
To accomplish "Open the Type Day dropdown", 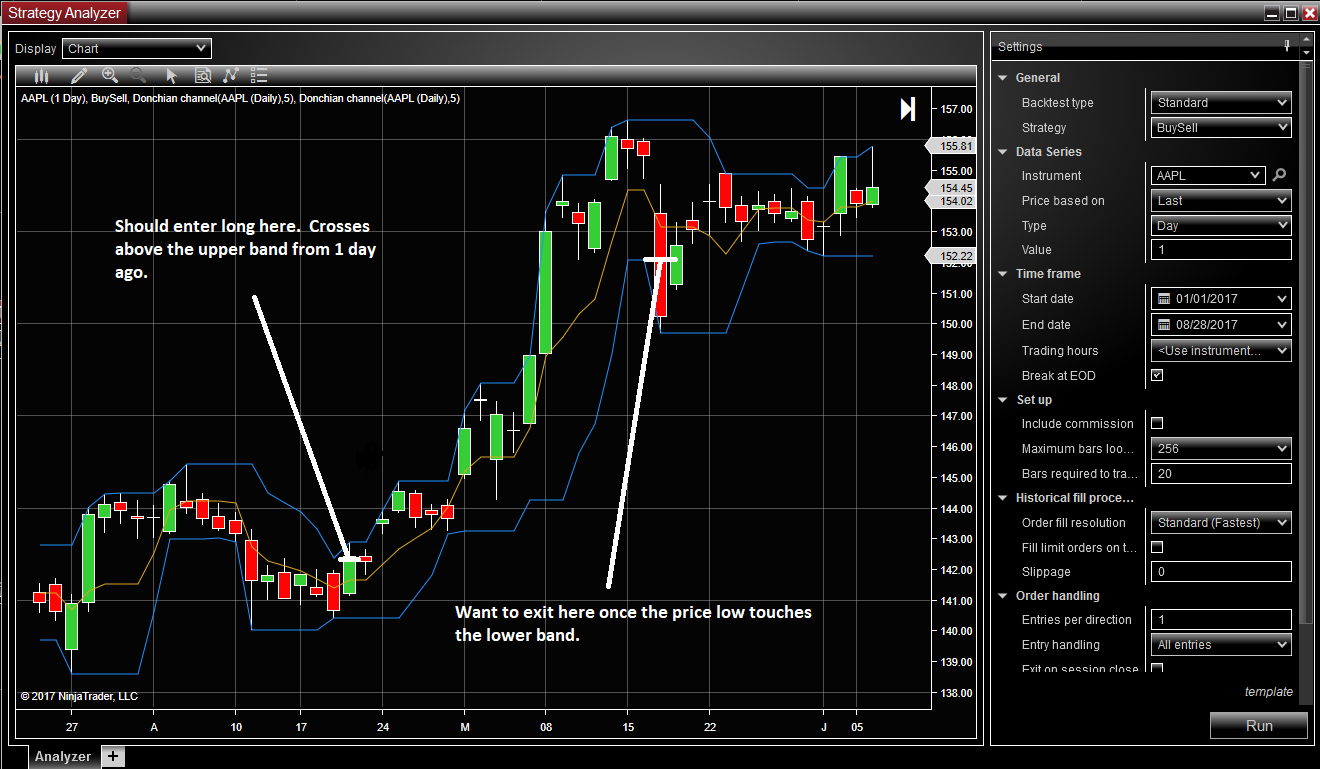I will (1221, 225).
